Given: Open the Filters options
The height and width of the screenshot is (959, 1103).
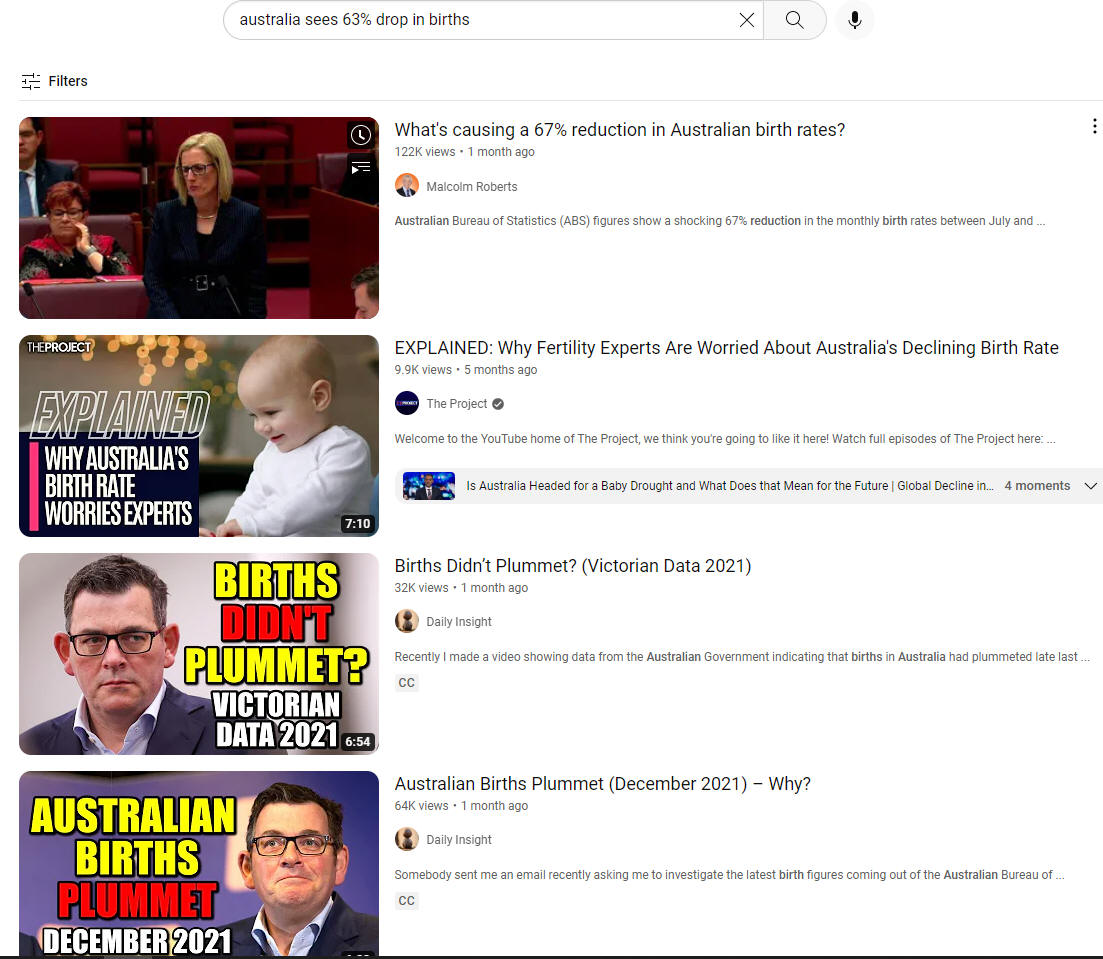Looking at the screenshot, I should (54, 81).
